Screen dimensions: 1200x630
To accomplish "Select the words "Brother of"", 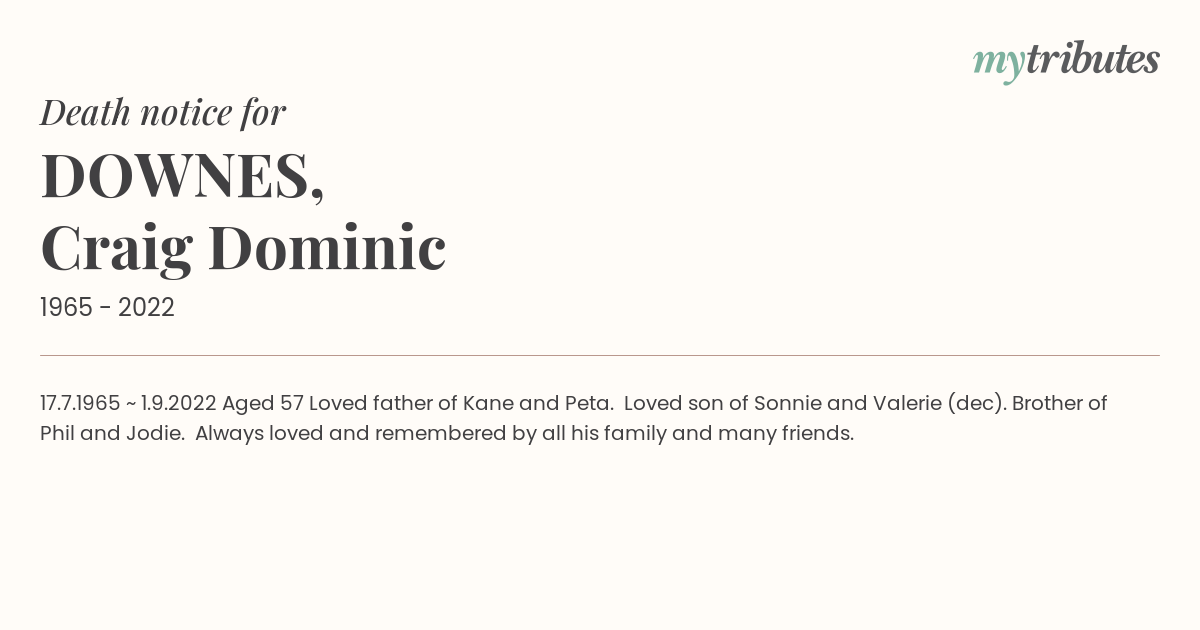I will (x=1060, y=404).
